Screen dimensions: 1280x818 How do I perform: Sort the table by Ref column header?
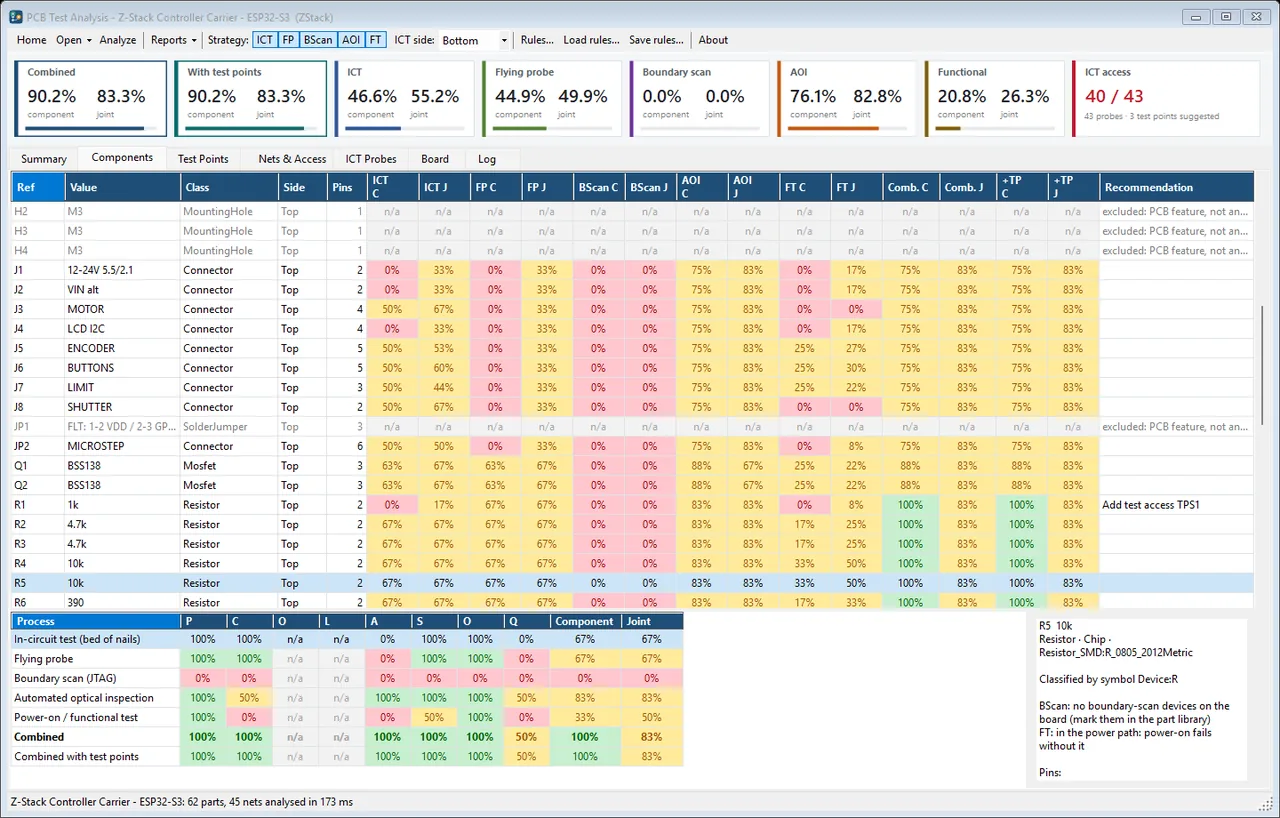coord(38,187)
